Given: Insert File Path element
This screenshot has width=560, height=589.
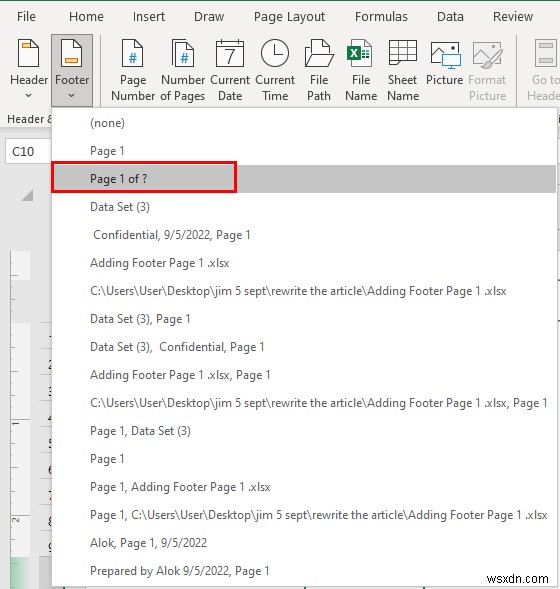Looking at the screenshot, I should coord(319,70).
